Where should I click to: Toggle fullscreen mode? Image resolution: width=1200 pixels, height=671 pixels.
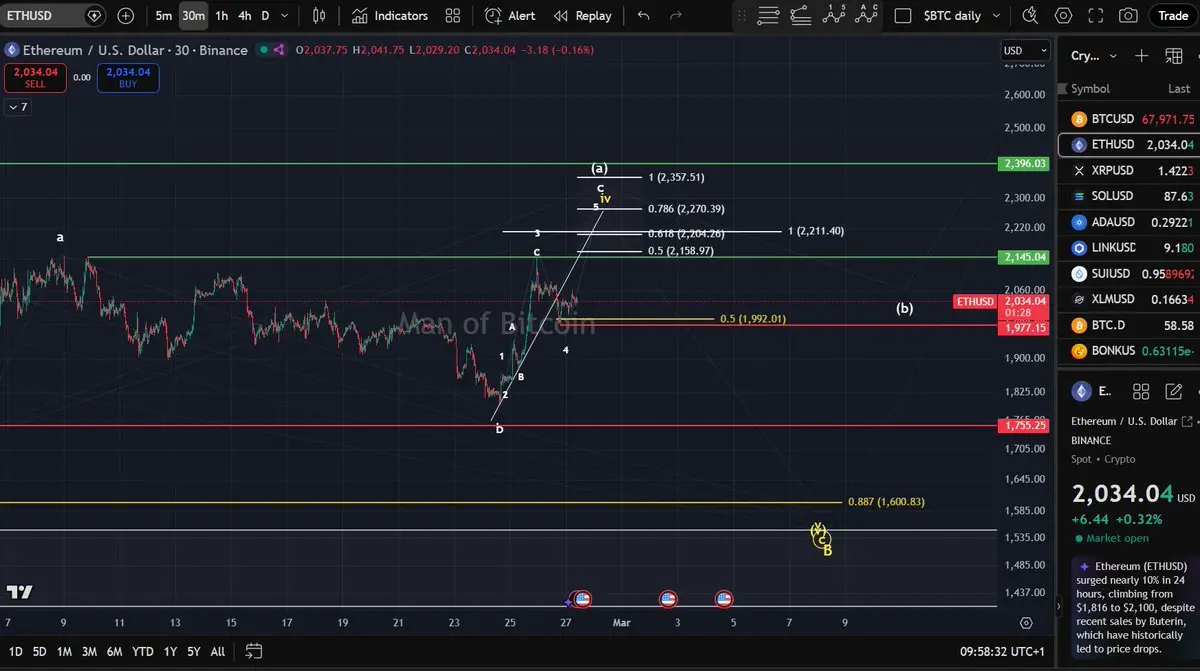(1097, 16)
